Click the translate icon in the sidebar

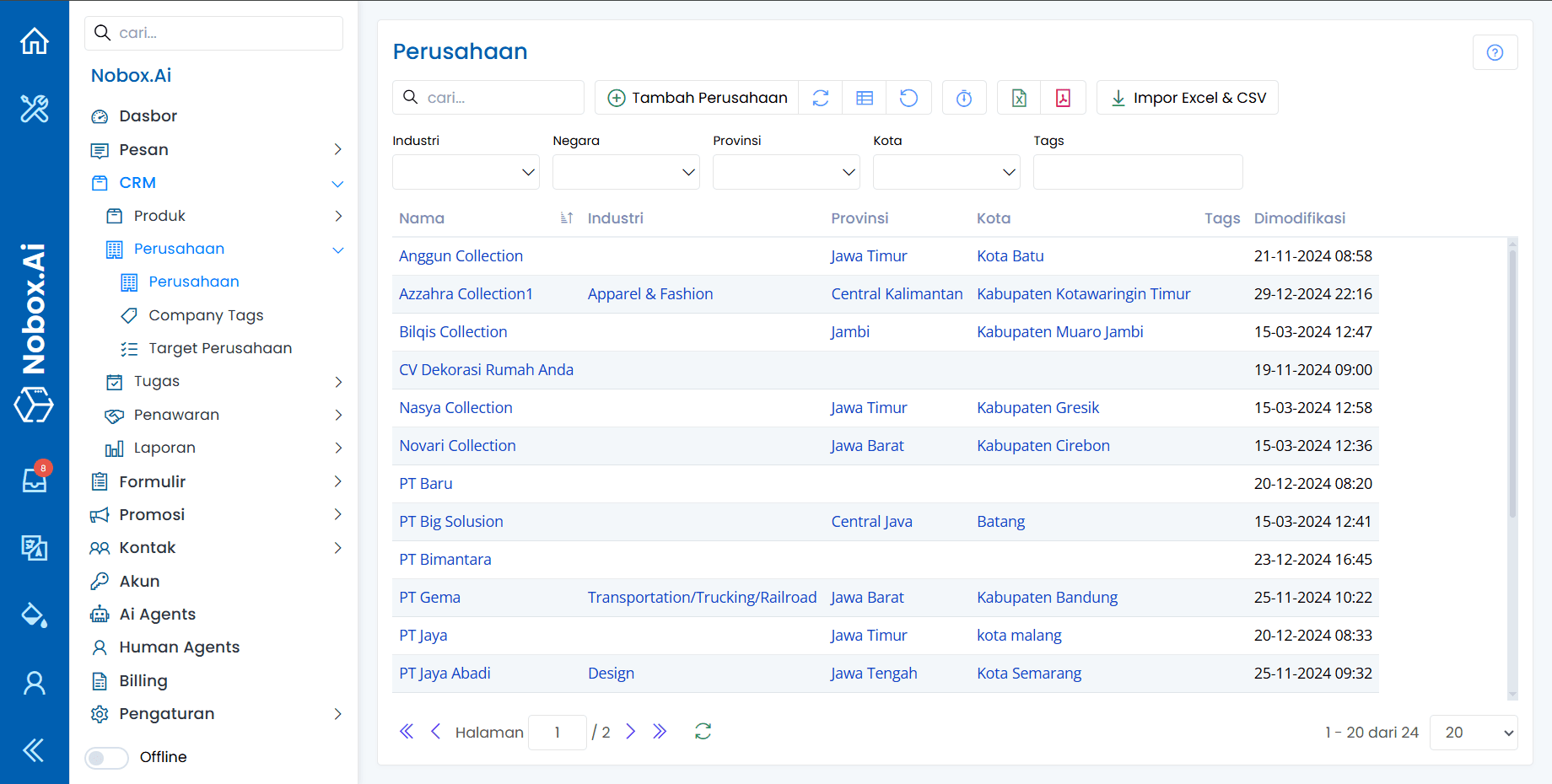[x=34, y=547]
